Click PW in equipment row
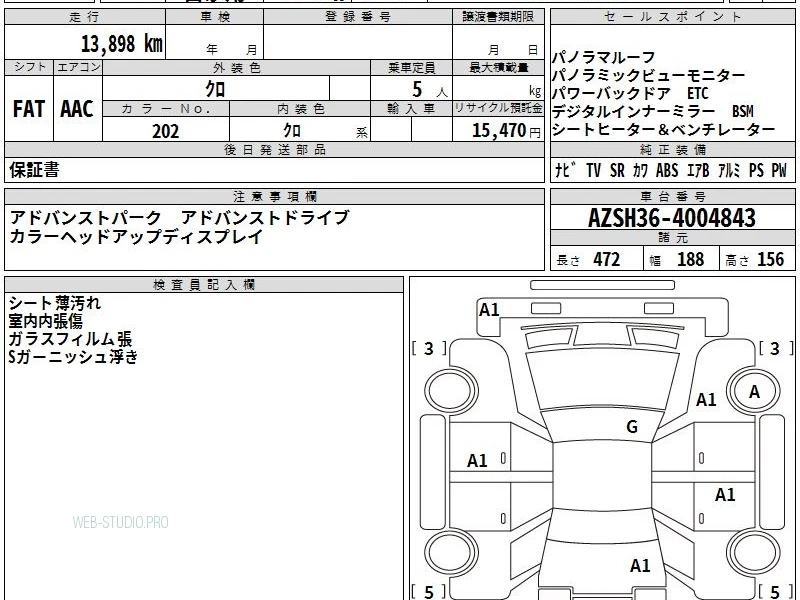The height and width of the screenshot is (600, 800). click(779, 170)
